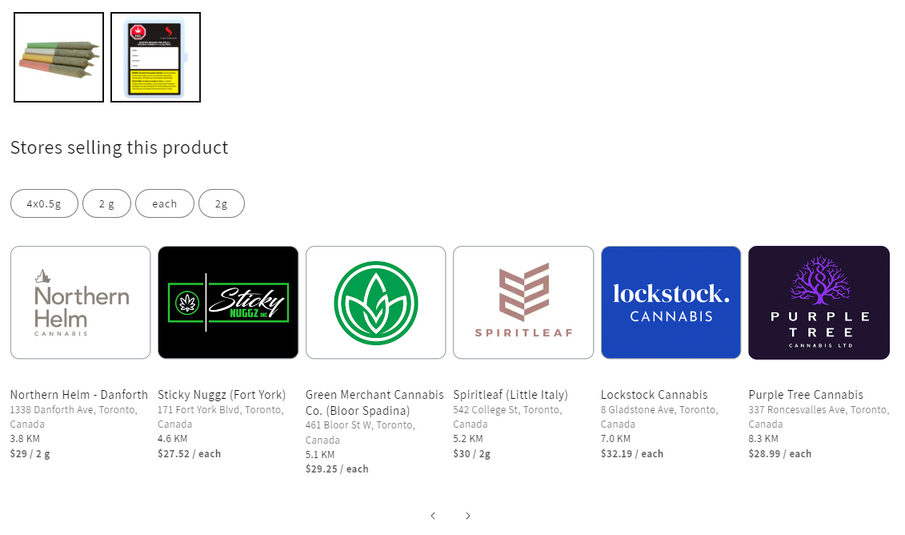Viewport: 905px width, 535px height.
Task: Open Purple Tree Cannabis logo card
Action: click(818, 302)
